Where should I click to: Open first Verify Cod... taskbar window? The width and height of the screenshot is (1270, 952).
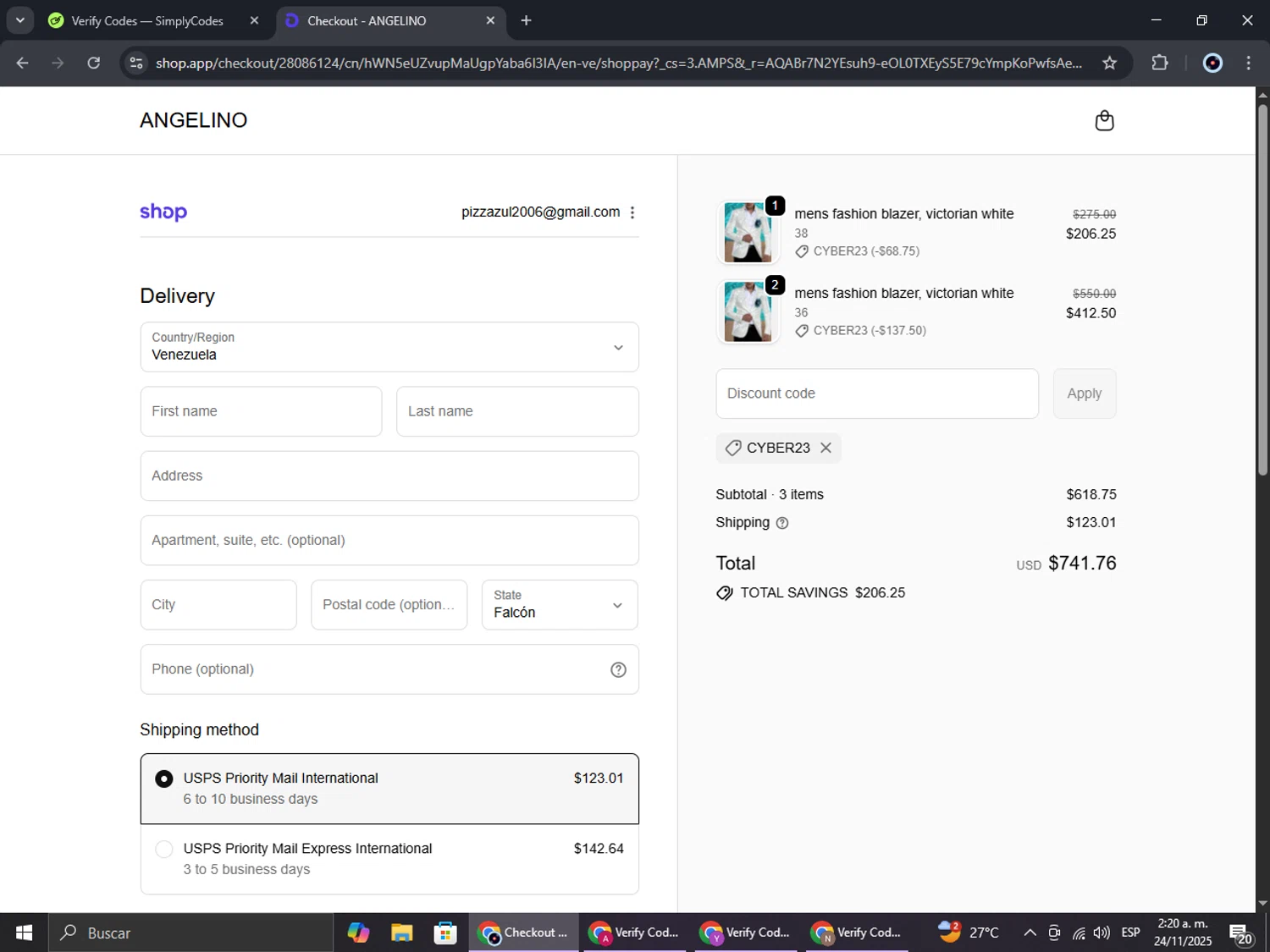[635, 933]
